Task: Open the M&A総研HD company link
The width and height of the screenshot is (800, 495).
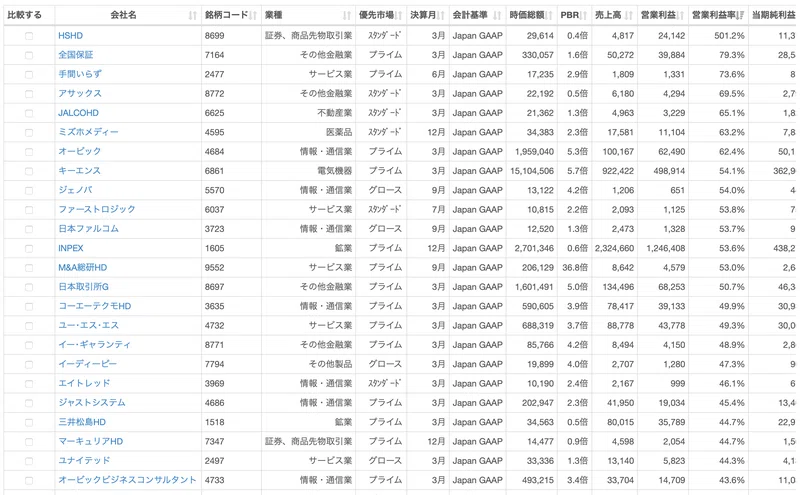Action: 83,267
